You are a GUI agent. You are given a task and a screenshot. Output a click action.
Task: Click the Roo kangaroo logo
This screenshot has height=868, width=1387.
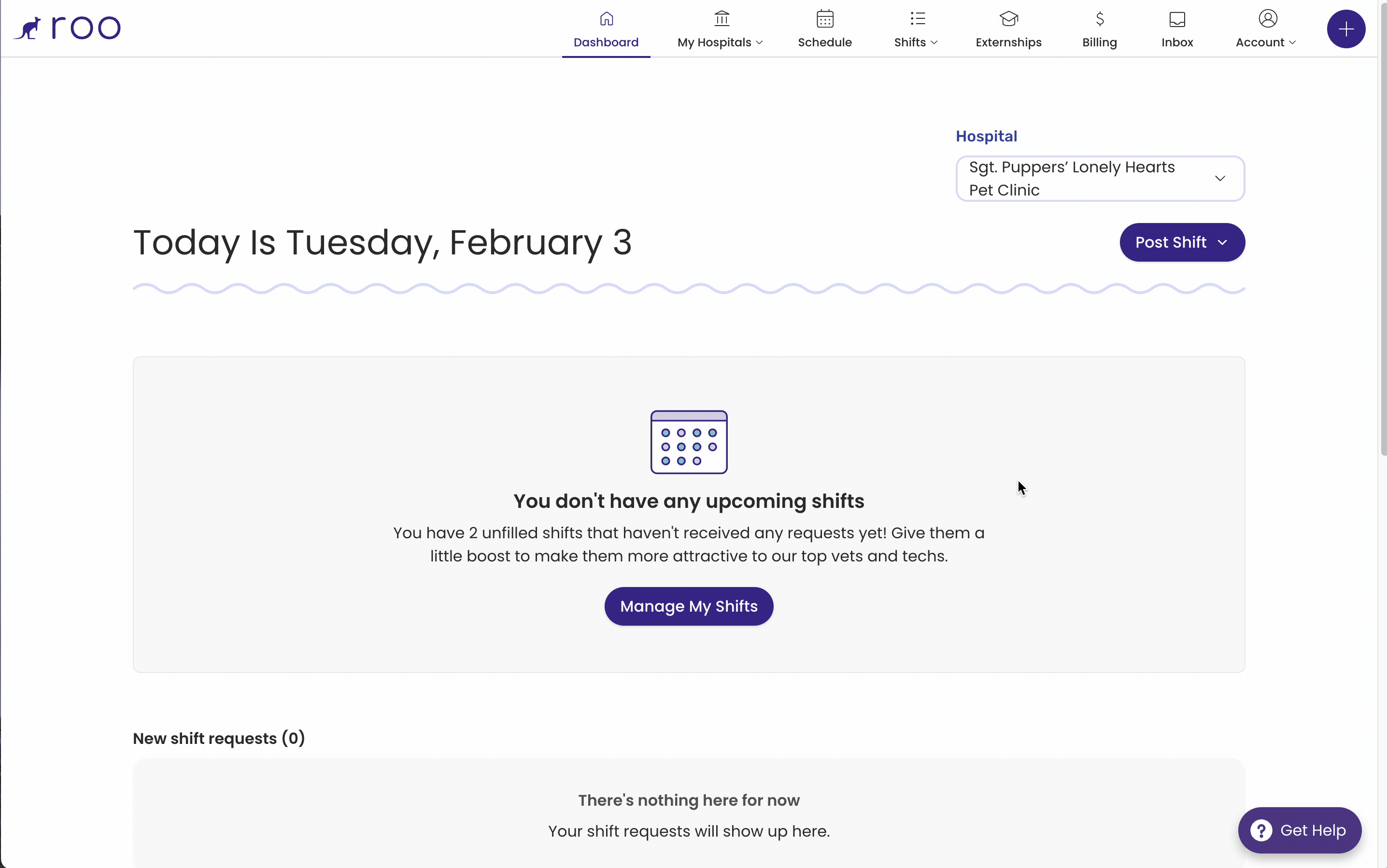(67, 28)
